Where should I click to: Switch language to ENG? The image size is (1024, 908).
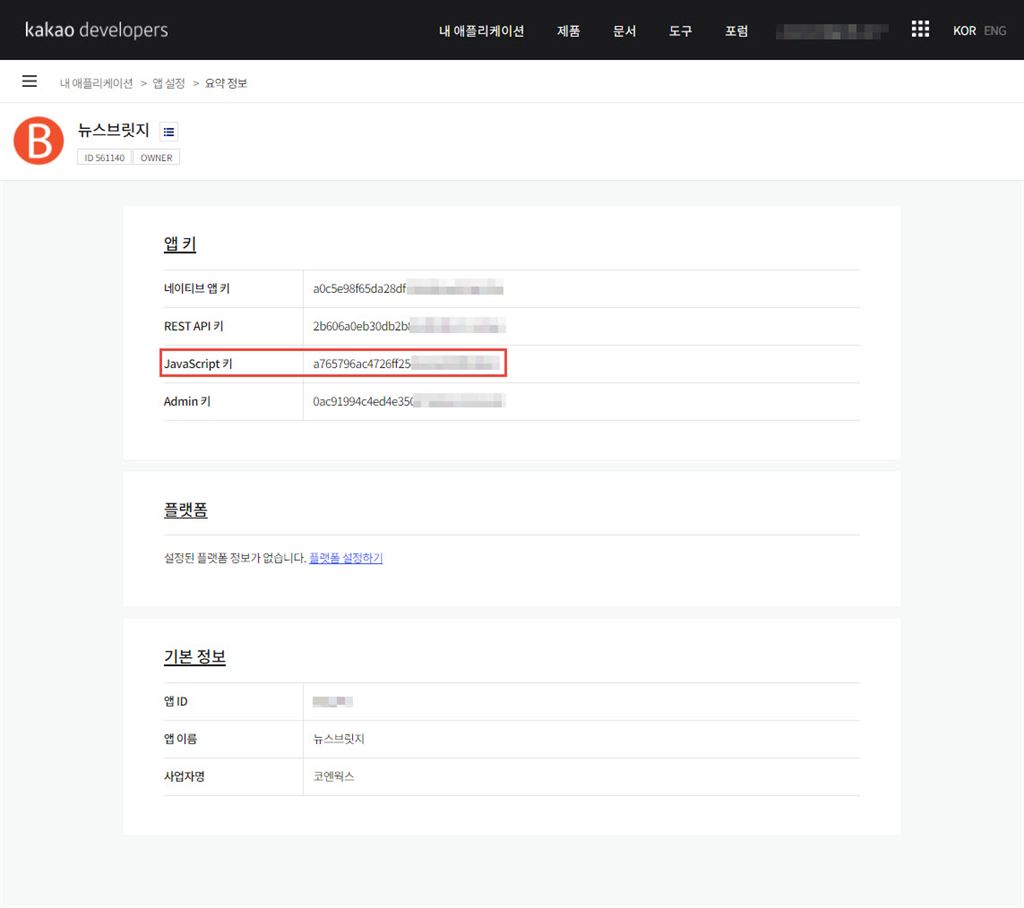click(x=995, y=31)
